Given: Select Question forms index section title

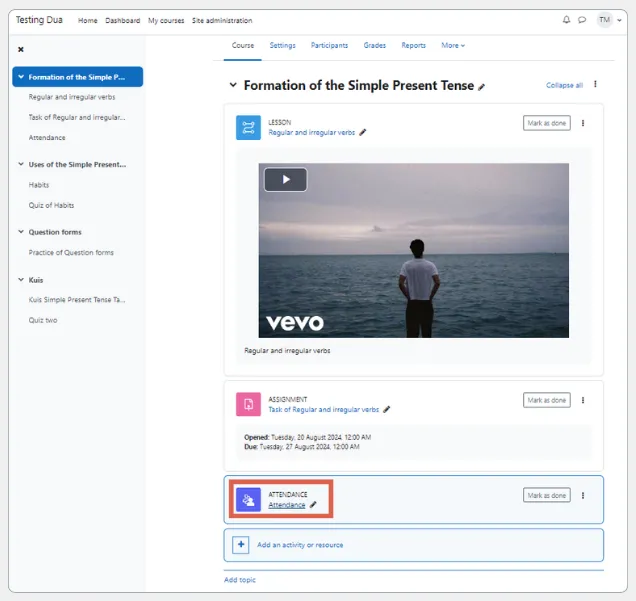Looking at the screenshot, I should pos(55,232).
